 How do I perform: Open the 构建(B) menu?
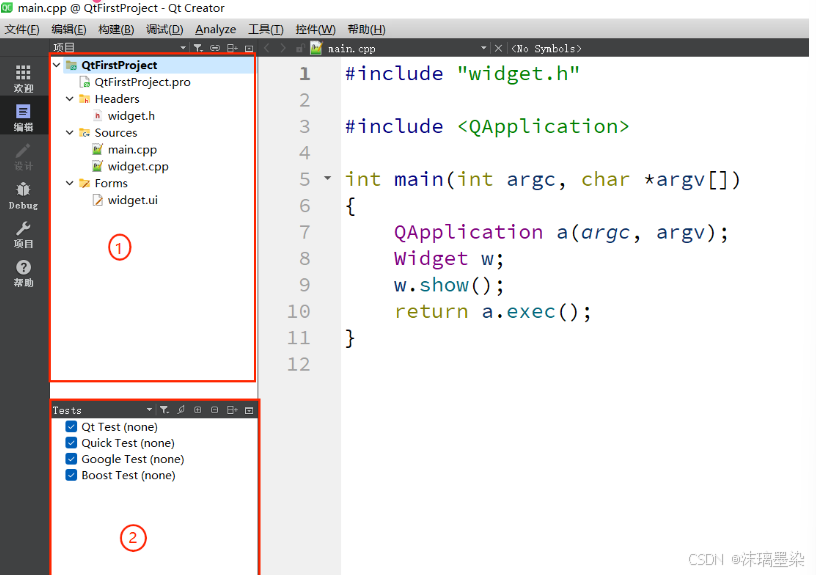pos(116,29)
